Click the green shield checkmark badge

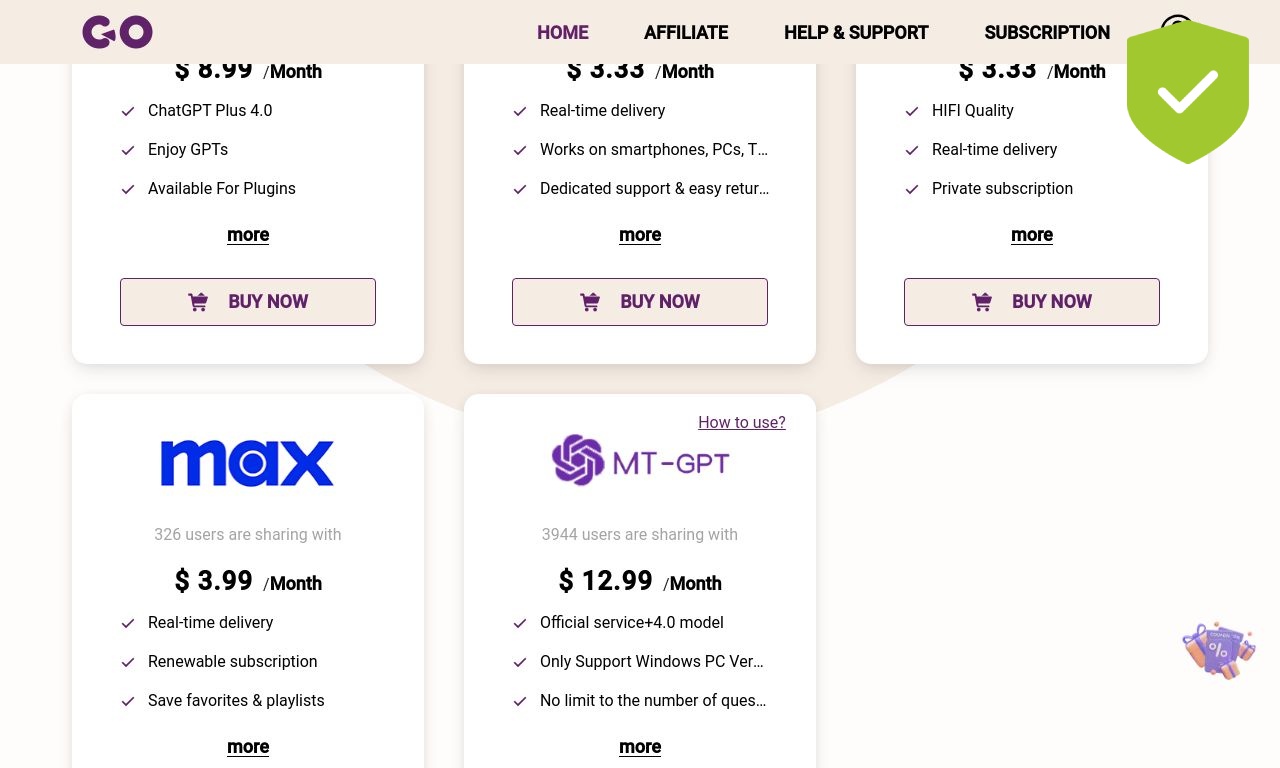click(1188, 92)
